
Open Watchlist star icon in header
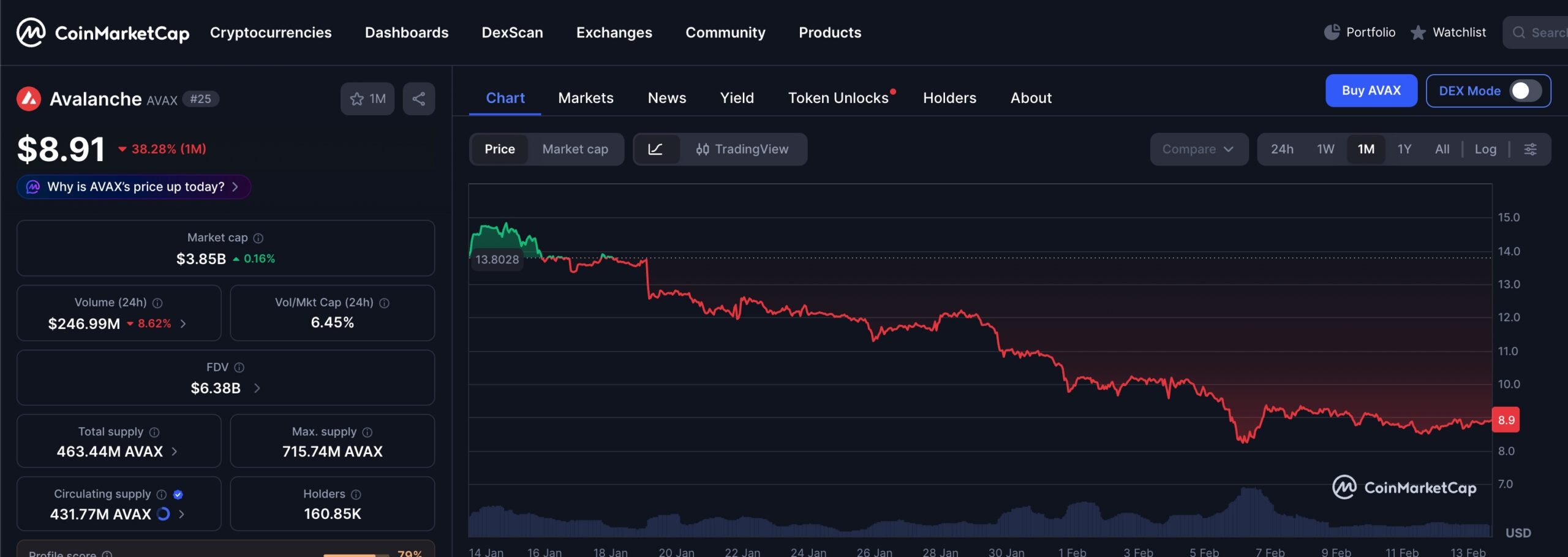(x=1418, y=32)
